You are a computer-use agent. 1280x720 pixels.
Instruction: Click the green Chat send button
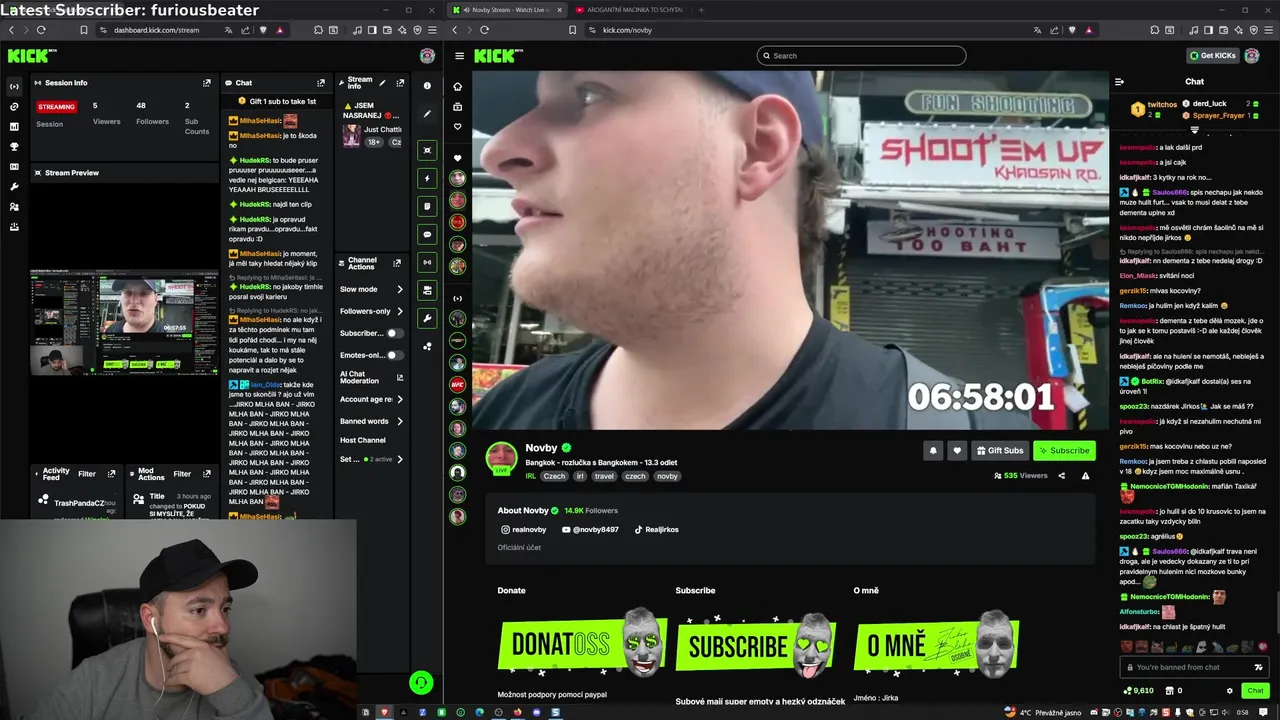(x=1255, y=691)
